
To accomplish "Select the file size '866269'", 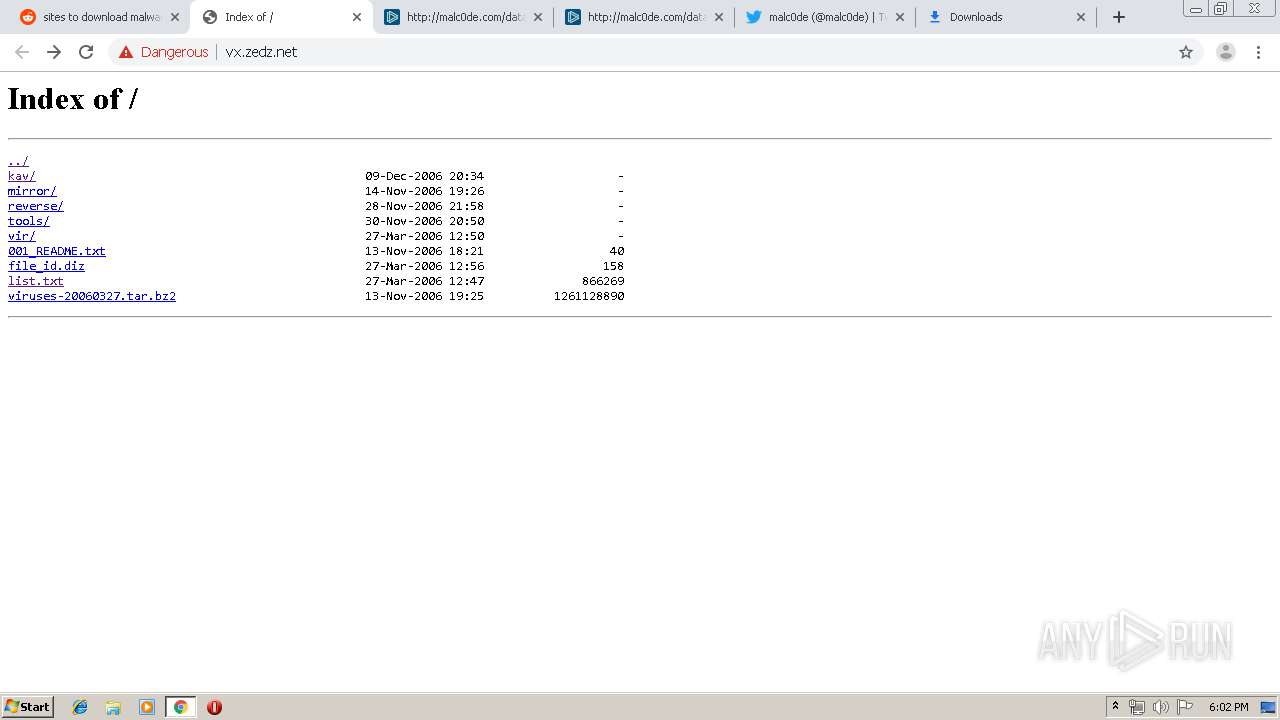I will coord(603,281).
